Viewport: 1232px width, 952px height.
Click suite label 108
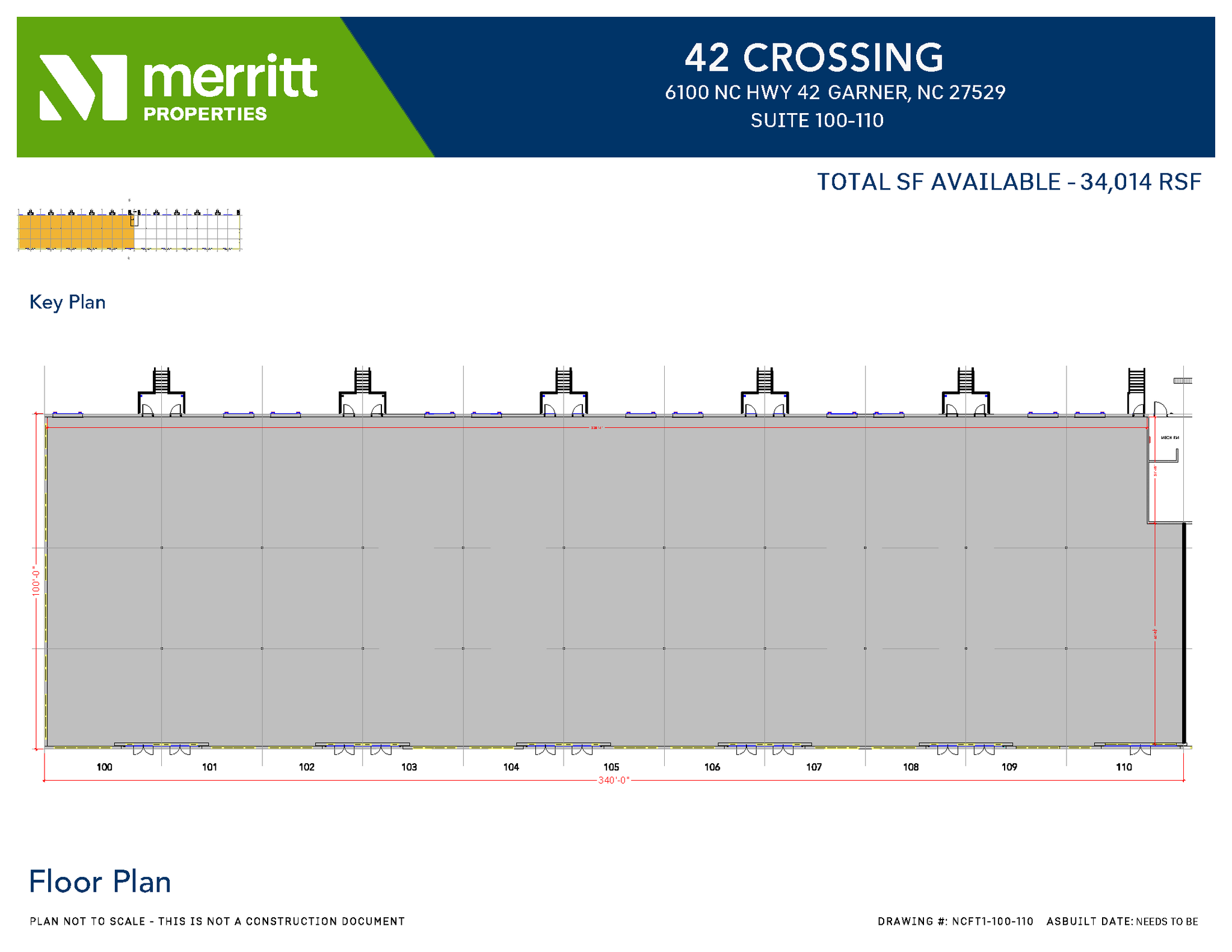click(911, 767)
